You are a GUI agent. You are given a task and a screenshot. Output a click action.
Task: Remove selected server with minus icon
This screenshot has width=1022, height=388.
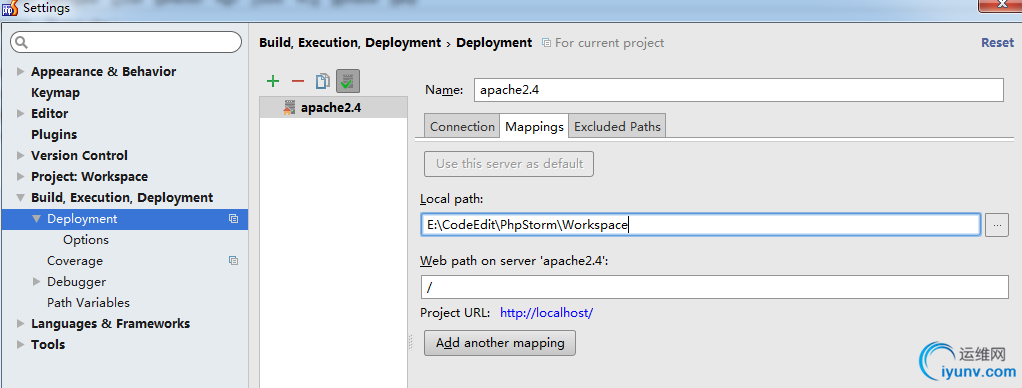[298, 81]
